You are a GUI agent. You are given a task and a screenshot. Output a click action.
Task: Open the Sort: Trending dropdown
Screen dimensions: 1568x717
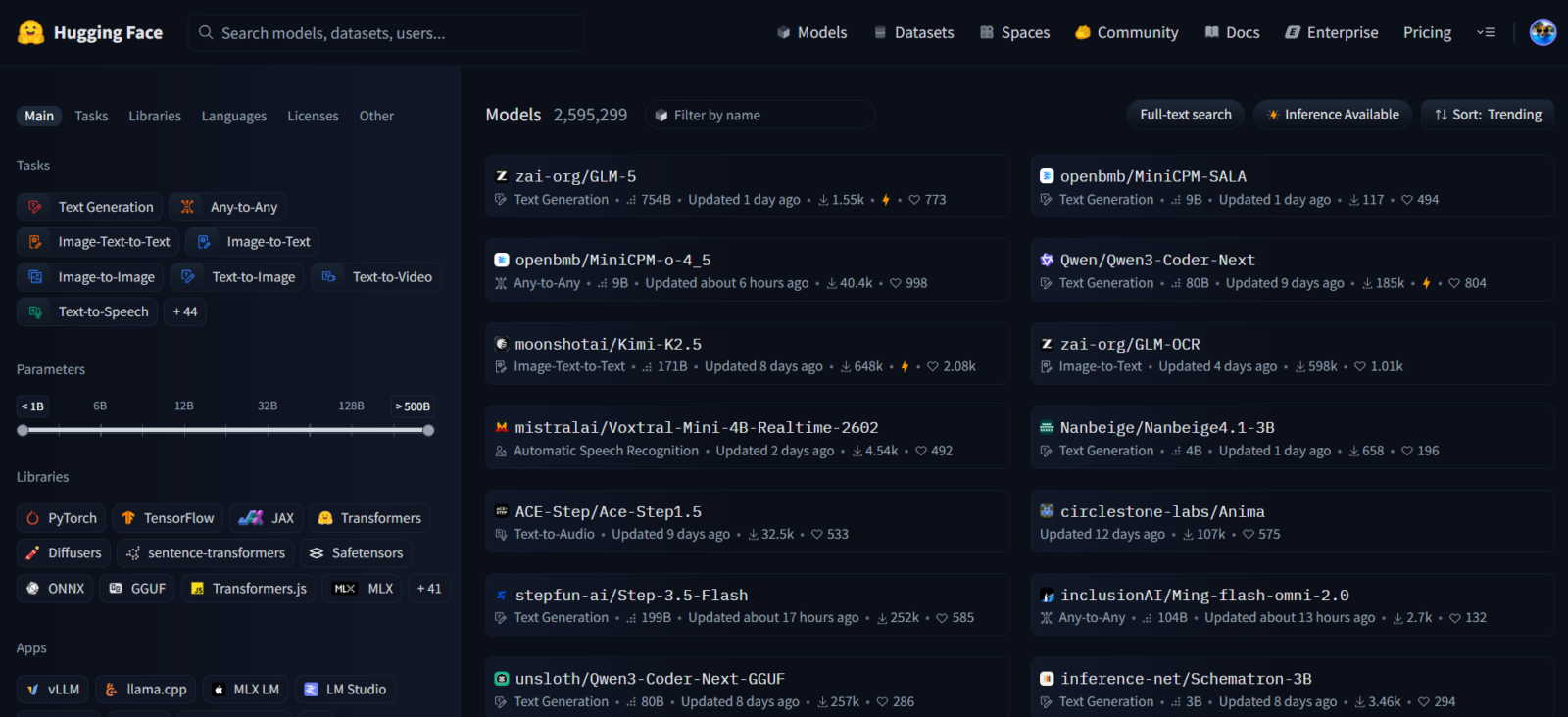tap(1488, 115)
